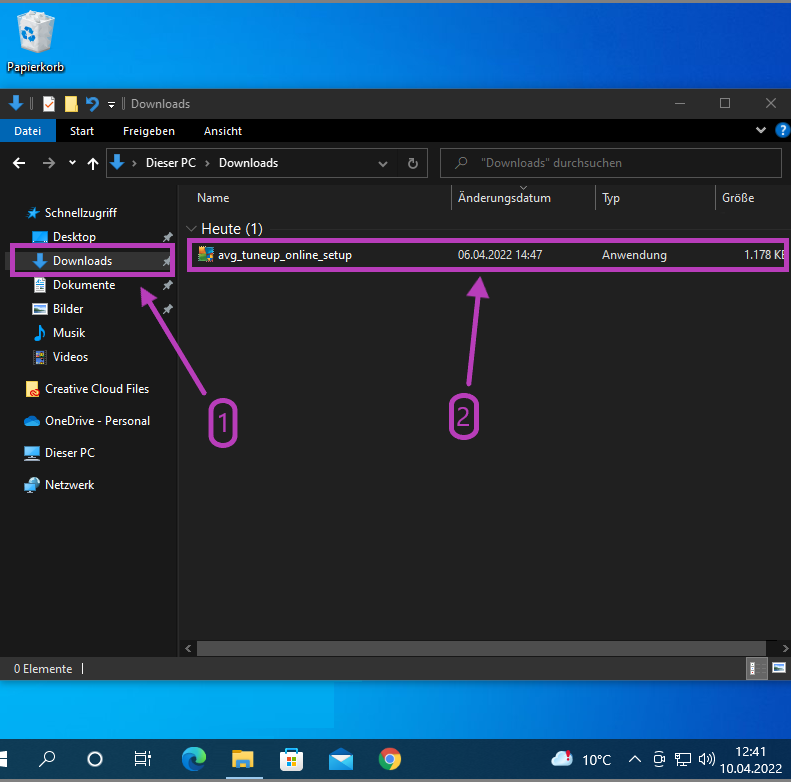The width and height of the screenshot is (791, 782).
Task: Open Task View on the taskbar
Action: click(x=143, y=759)
